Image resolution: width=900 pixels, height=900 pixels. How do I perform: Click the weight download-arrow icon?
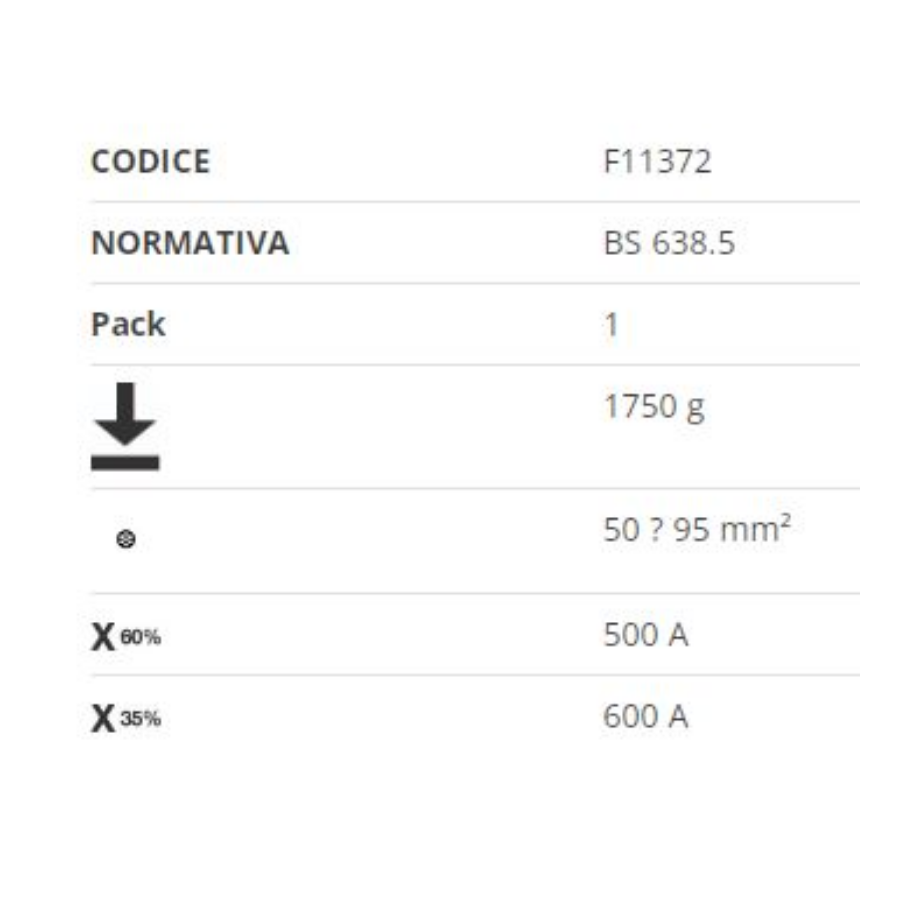125,426
